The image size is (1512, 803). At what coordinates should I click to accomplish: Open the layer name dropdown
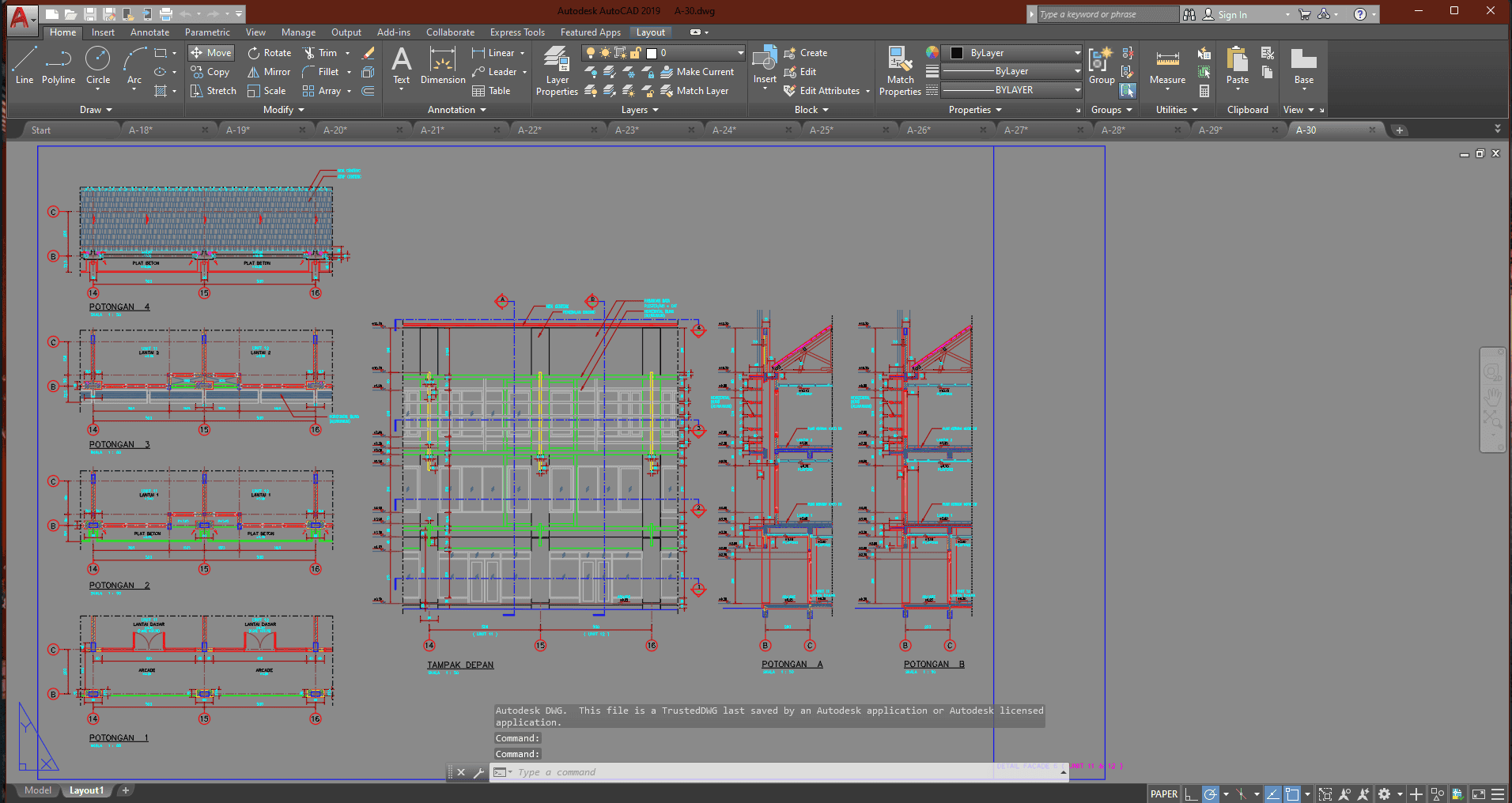[740, 53]
